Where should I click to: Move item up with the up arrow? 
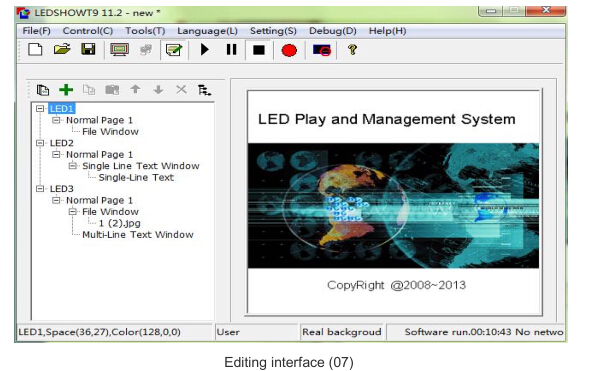pos(135,89)
